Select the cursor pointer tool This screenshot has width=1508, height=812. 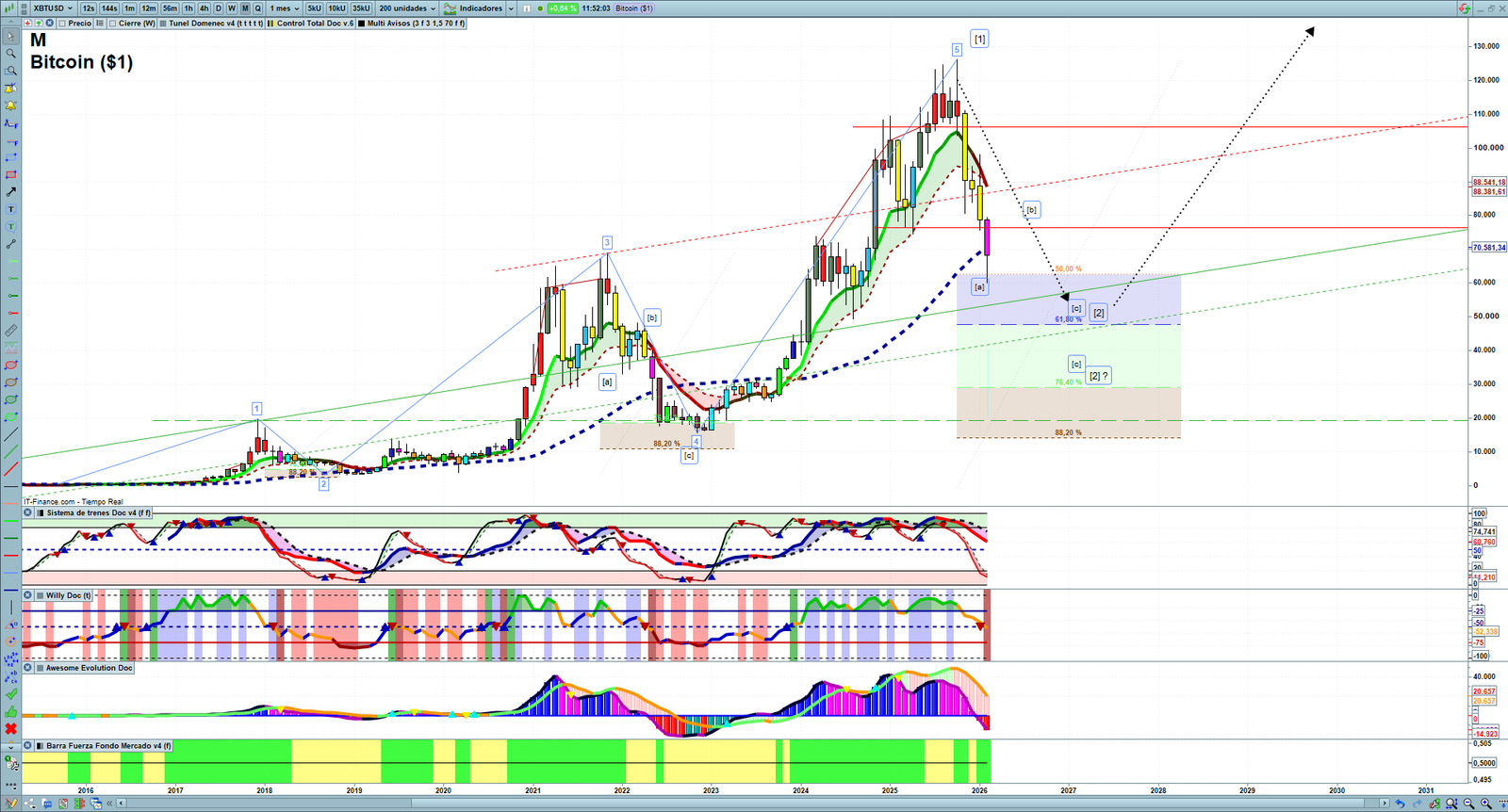point(10,37)
